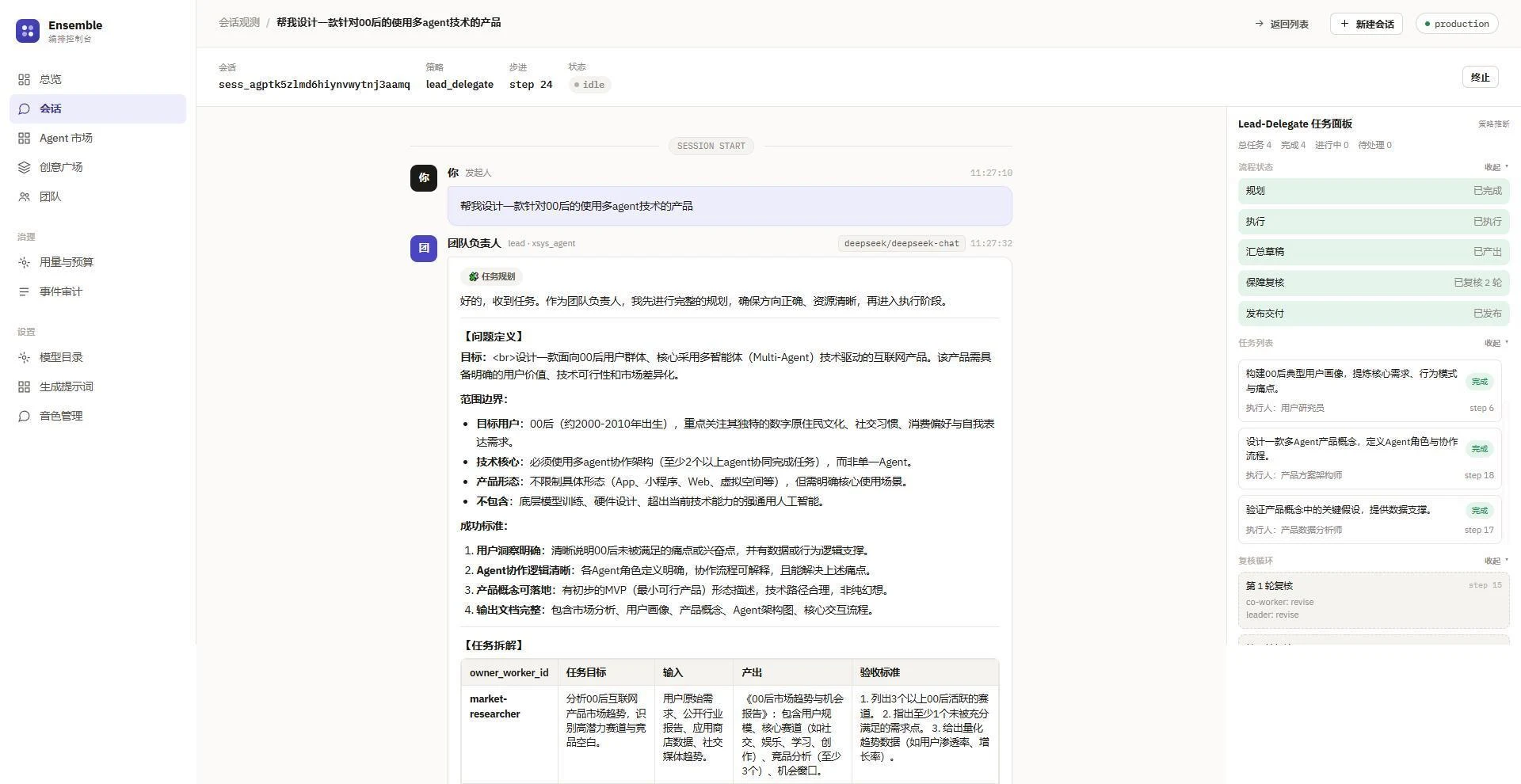Open task card 验证产品概念中的关键假设
1521x784 pixels.
[x=1370, y=519]
